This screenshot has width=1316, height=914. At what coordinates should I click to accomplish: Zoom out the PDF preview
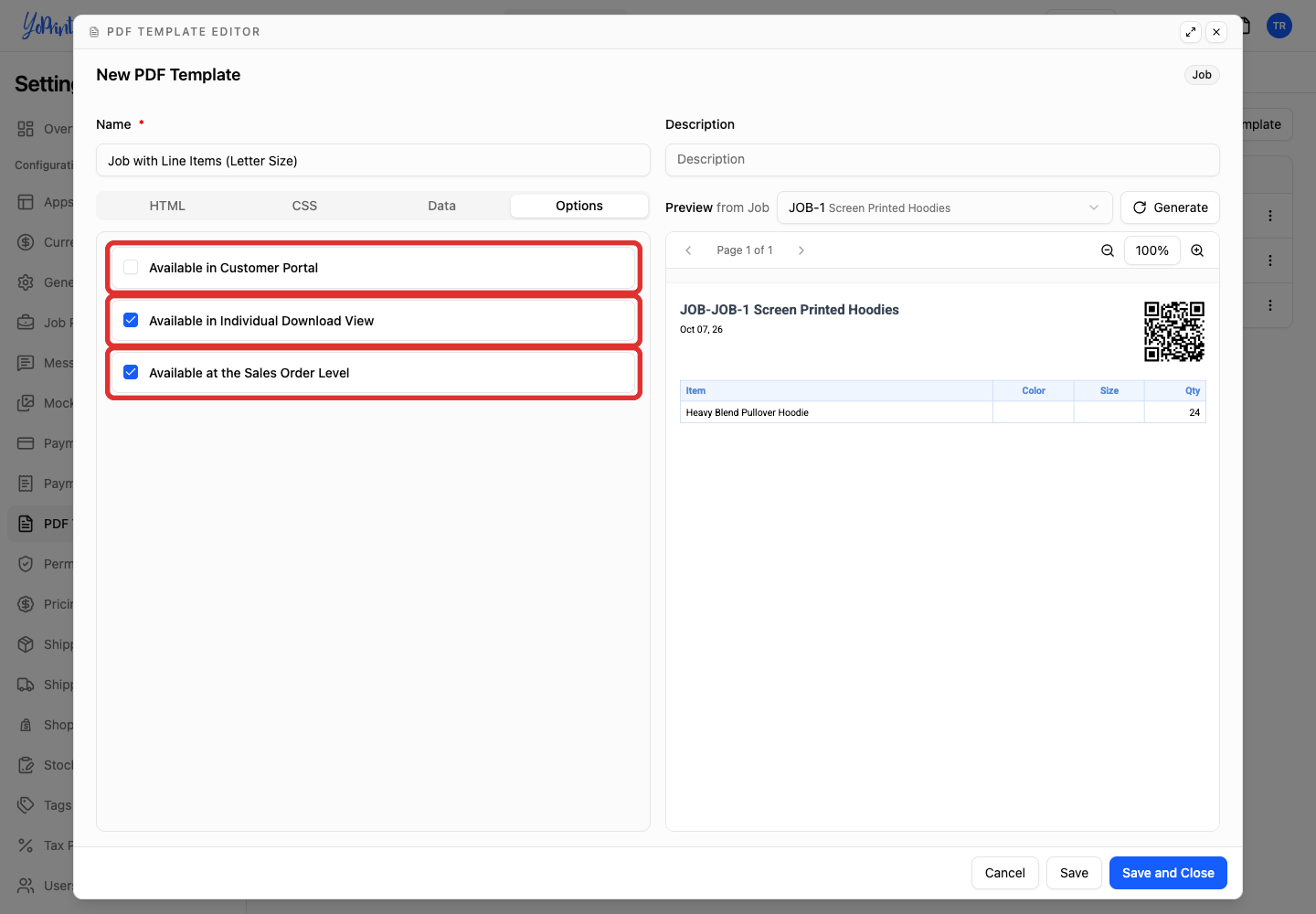(x=1108, y=250)
